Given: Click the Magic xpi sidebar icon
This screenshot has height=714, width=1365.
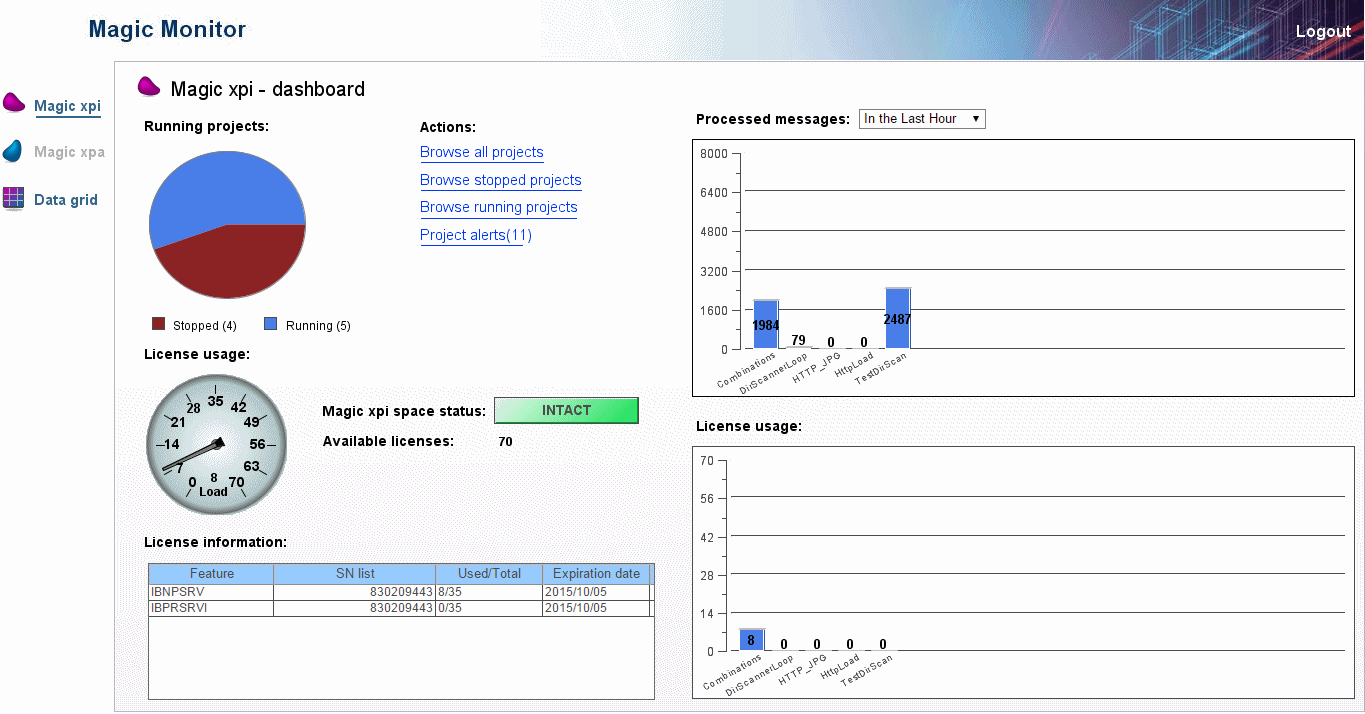Looking at the screenshot, I should pyautogui.click(x=13, y=102).
